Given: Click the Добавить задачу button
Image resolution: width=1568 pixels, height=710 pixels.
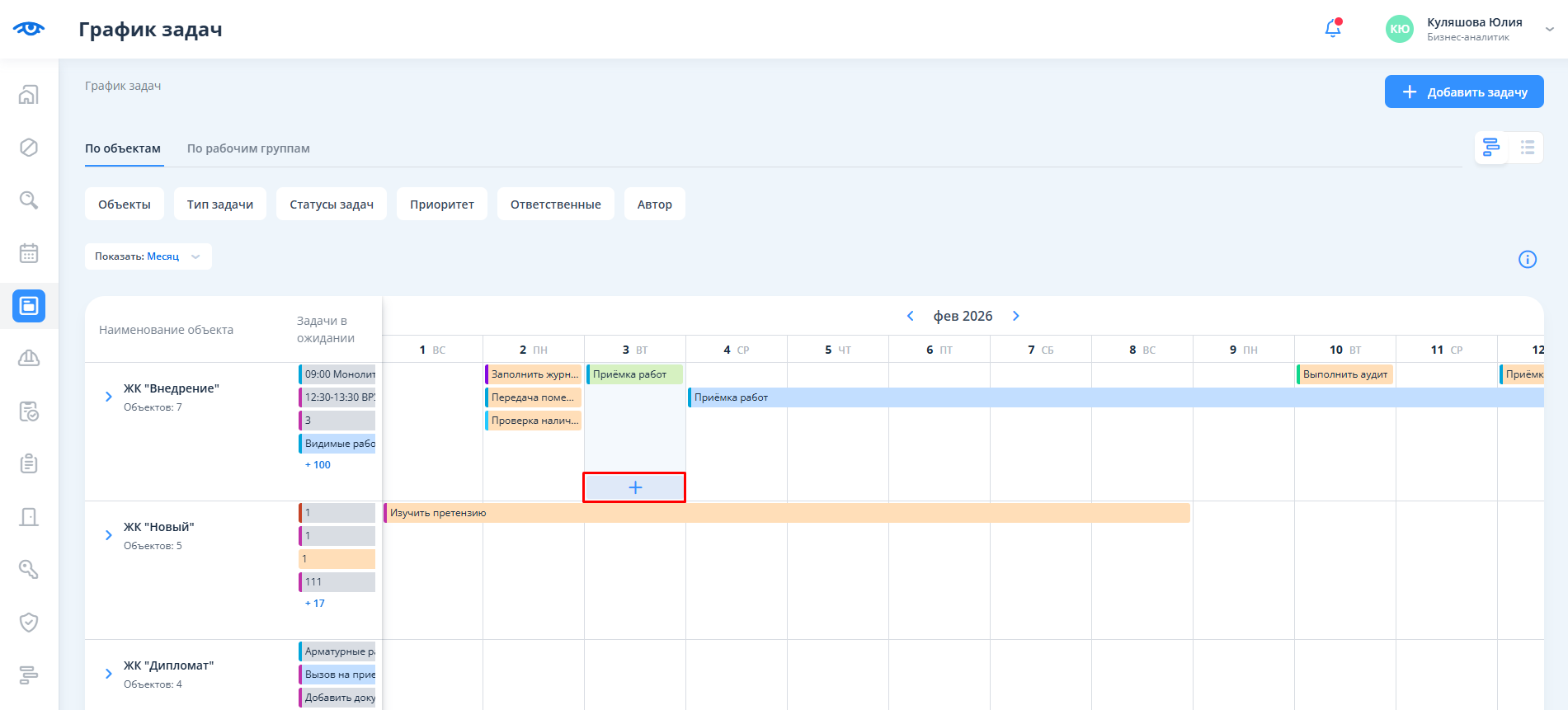Looking at the screenshot, I should (1463, 92).
